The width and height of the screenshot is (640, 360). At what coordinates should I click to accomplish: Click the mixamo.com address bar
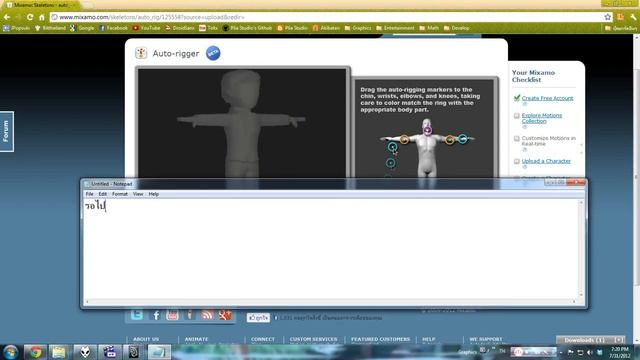click(327, 17)
